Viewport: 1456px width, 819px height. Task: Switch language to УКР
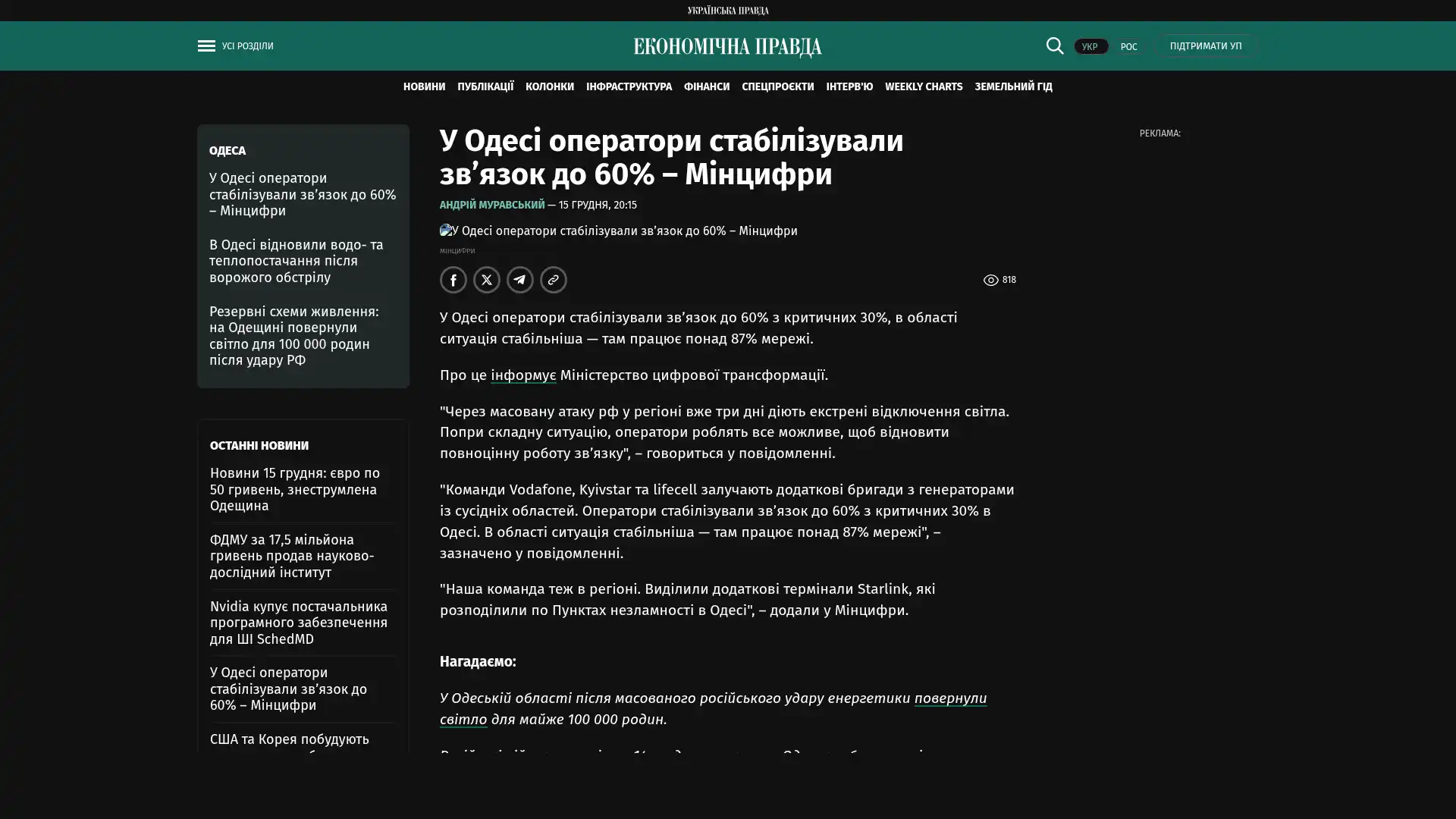(1090, 47)
